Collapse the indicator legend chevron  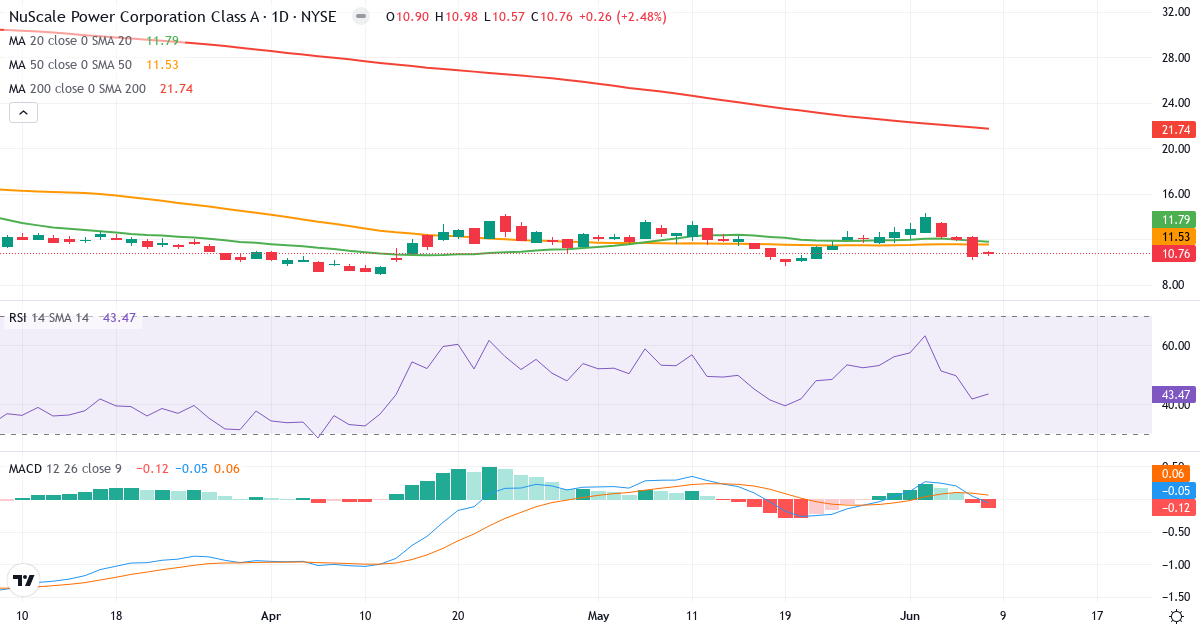[x=23, y=113]
